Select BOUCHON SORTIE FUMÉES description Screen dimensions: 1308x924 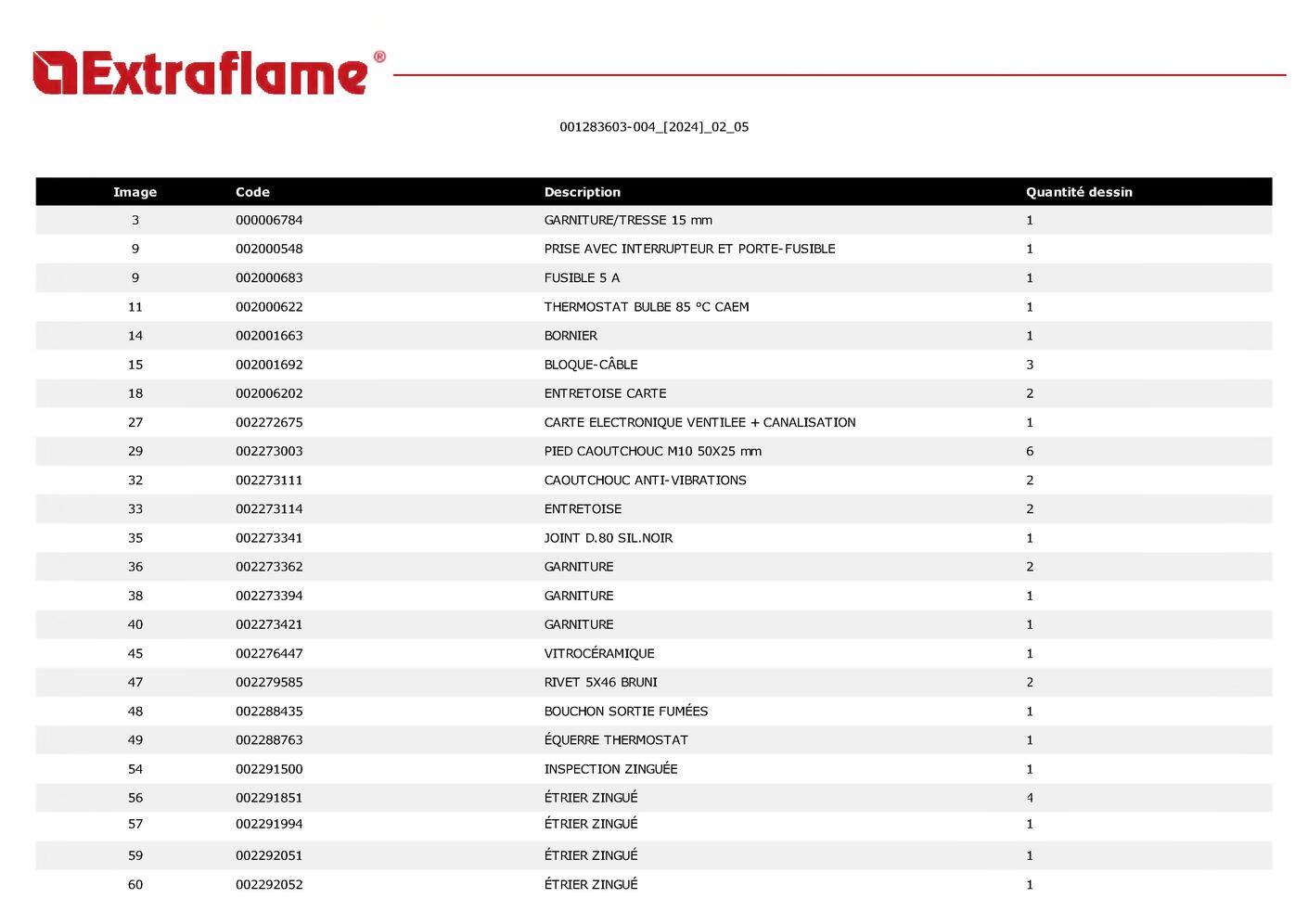pyautogui.click(x=625, y=712)
